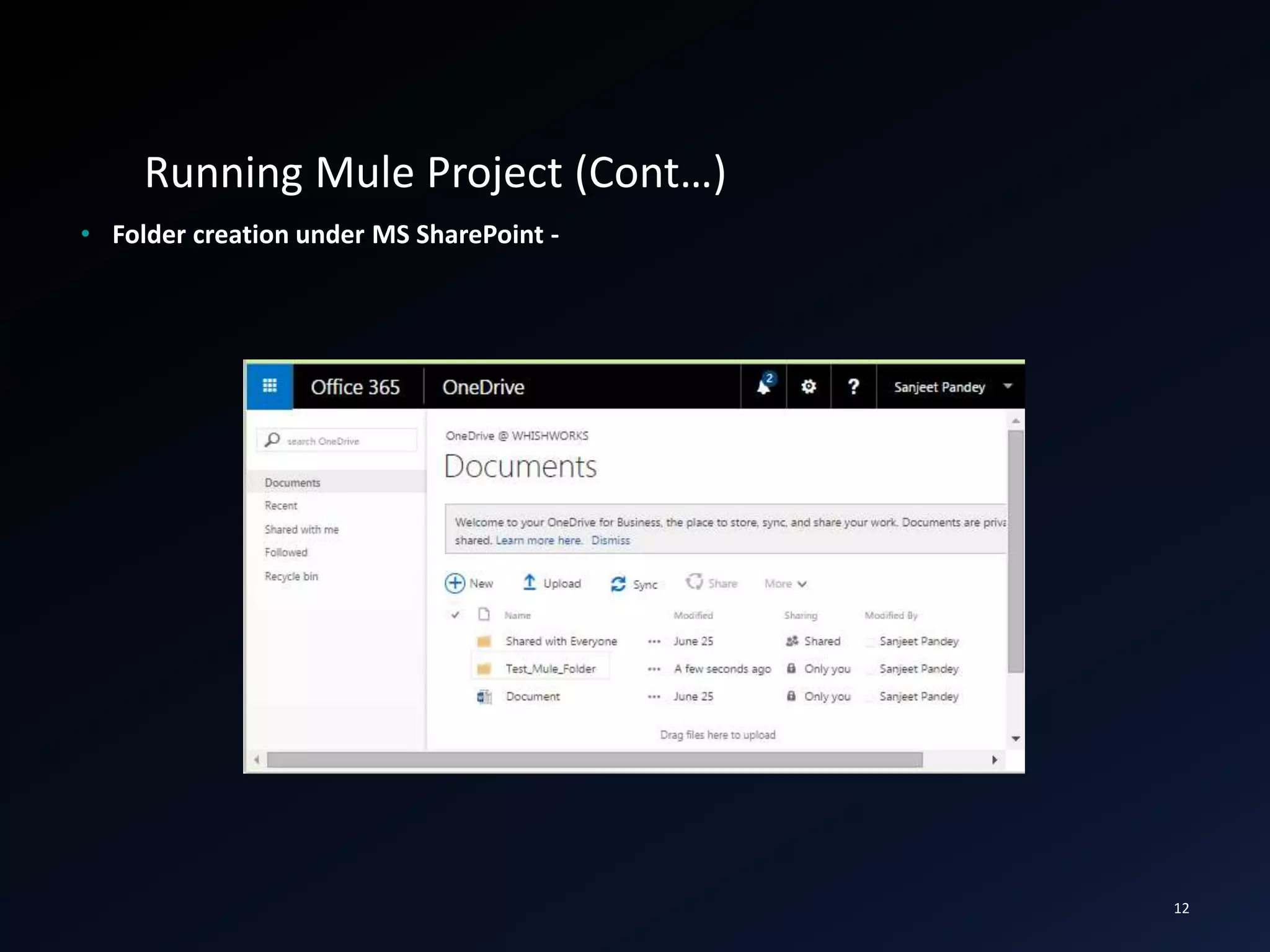Click the lock icon for Test_Mule_Folder
The height and width of the screenshot is (952, 1270).
click(791, 668)
